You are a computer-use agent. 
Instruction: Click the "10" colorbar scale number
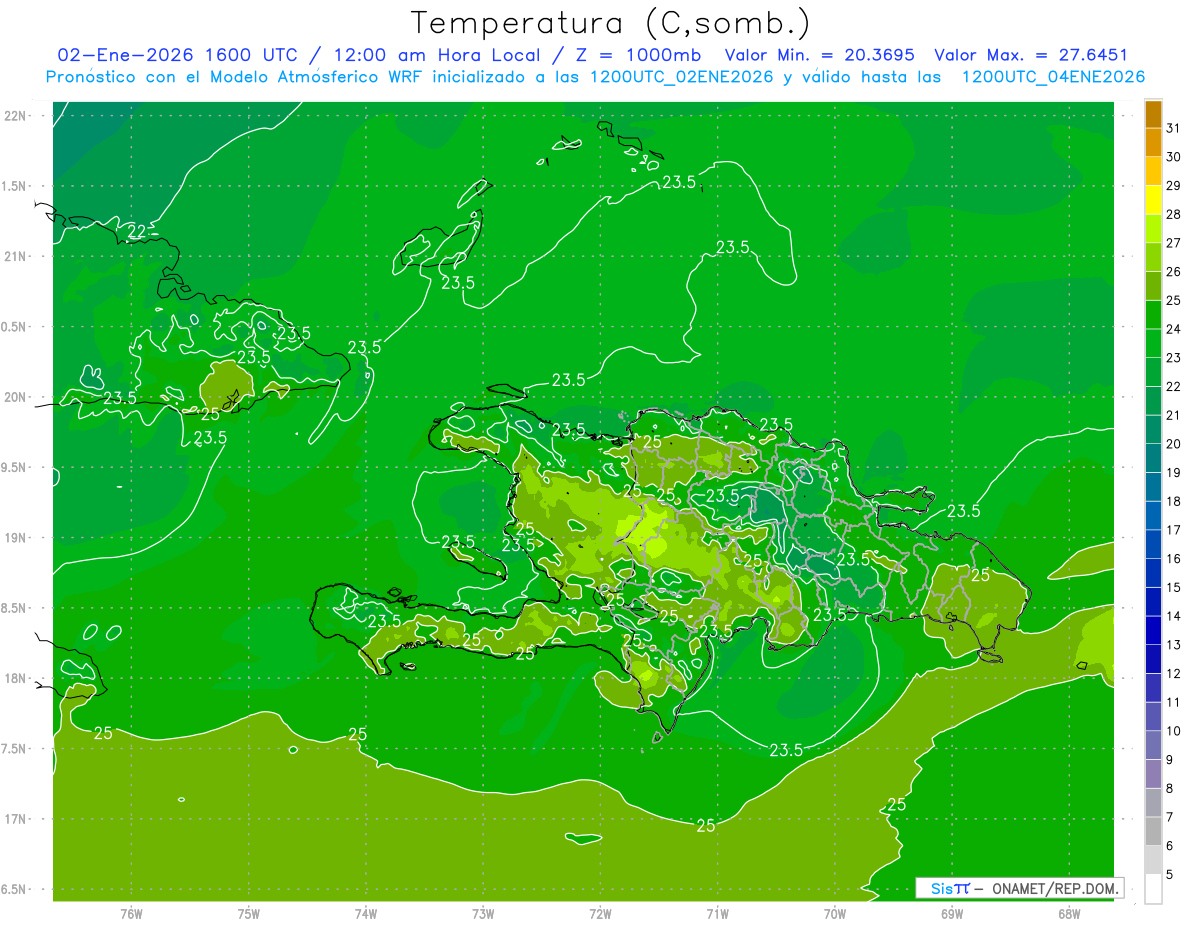(1174, 731)
